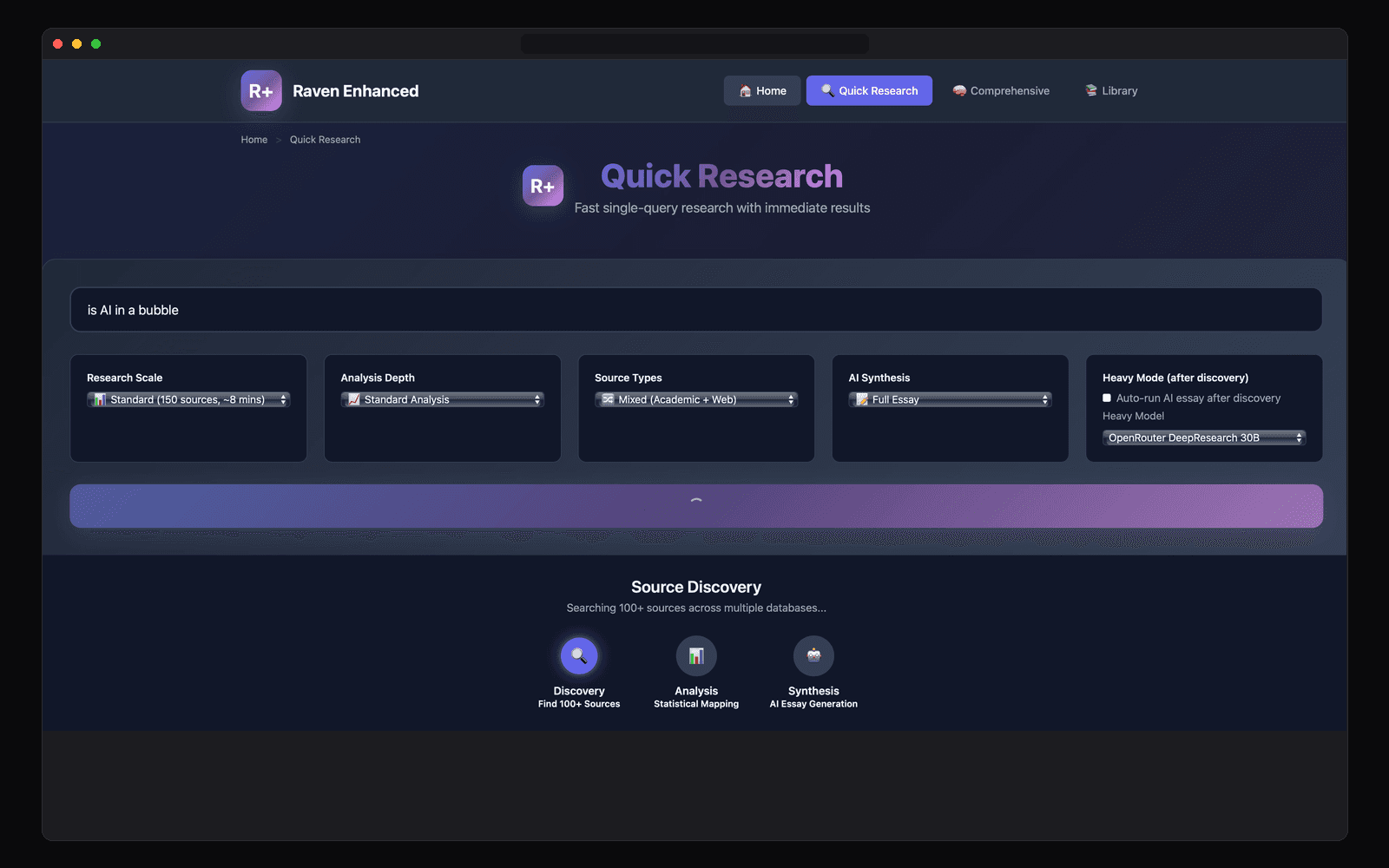
Task: Click the purple gradient progress bar
Action: [x=694, y=505]
